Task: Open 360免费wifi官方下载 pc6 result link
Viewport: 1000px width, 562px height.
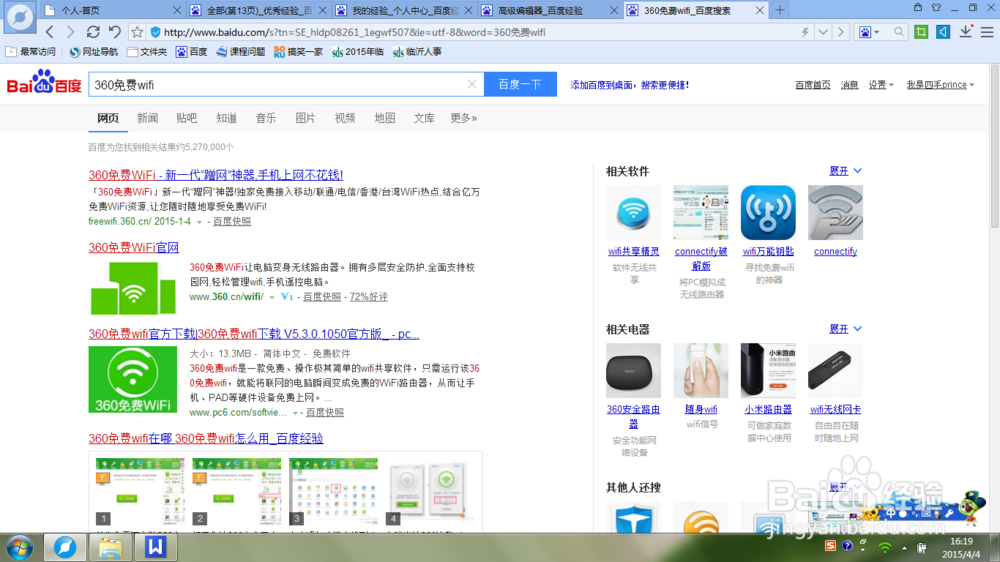Action: tap(254, 334)
